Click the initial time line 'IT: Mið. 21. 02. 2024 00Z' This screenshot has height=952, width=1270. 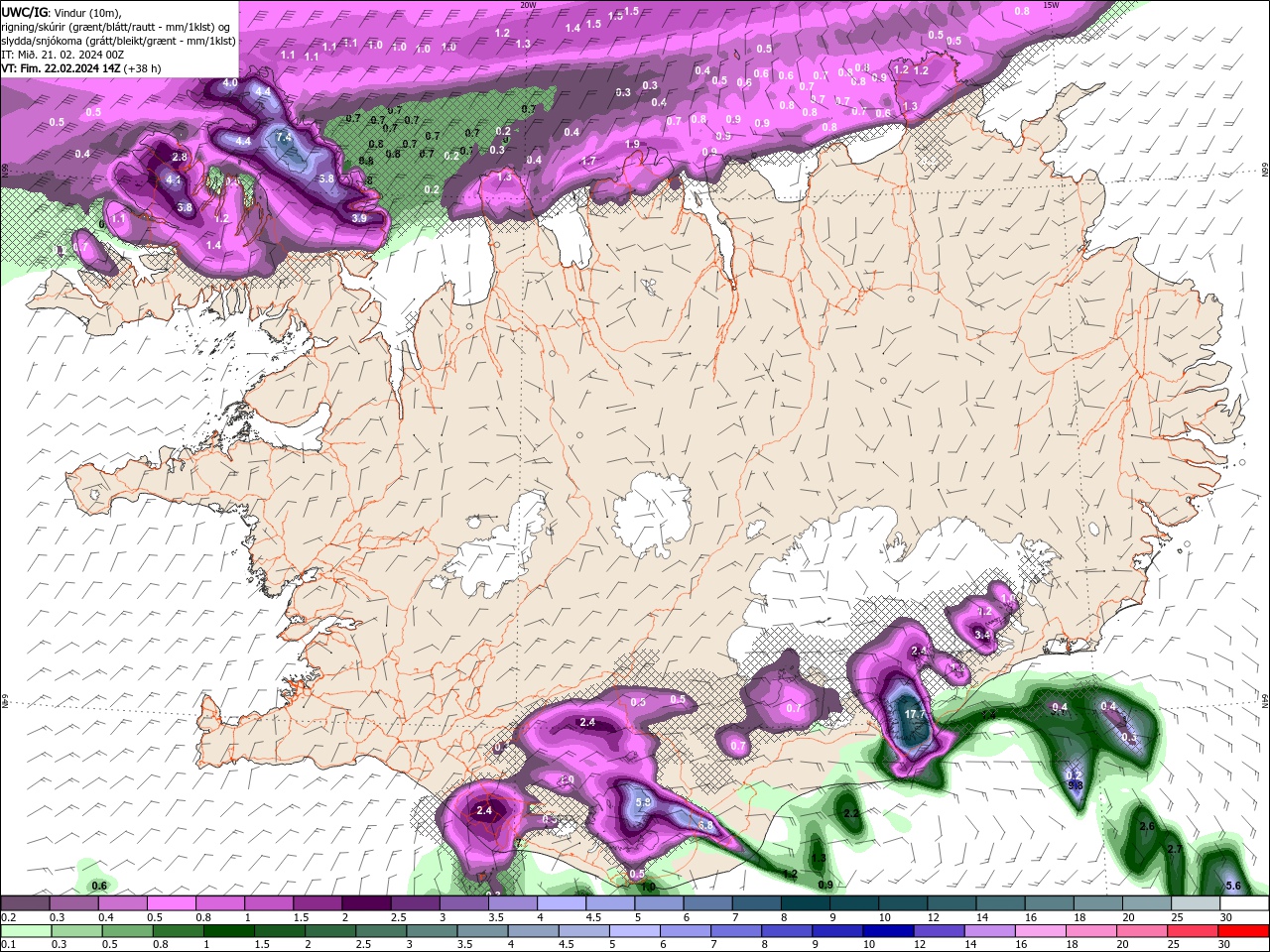tap(63, 55)
